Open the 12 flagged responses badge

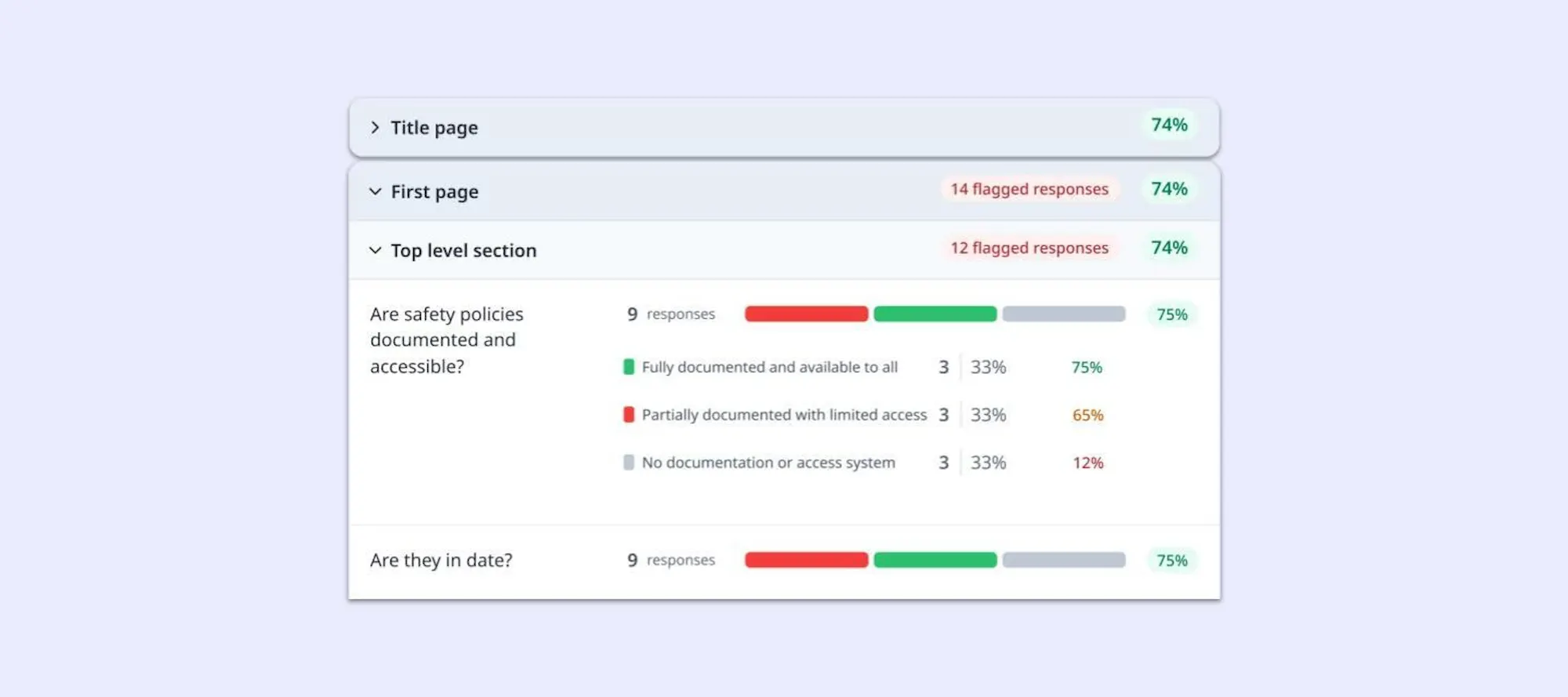[1029, 248]
